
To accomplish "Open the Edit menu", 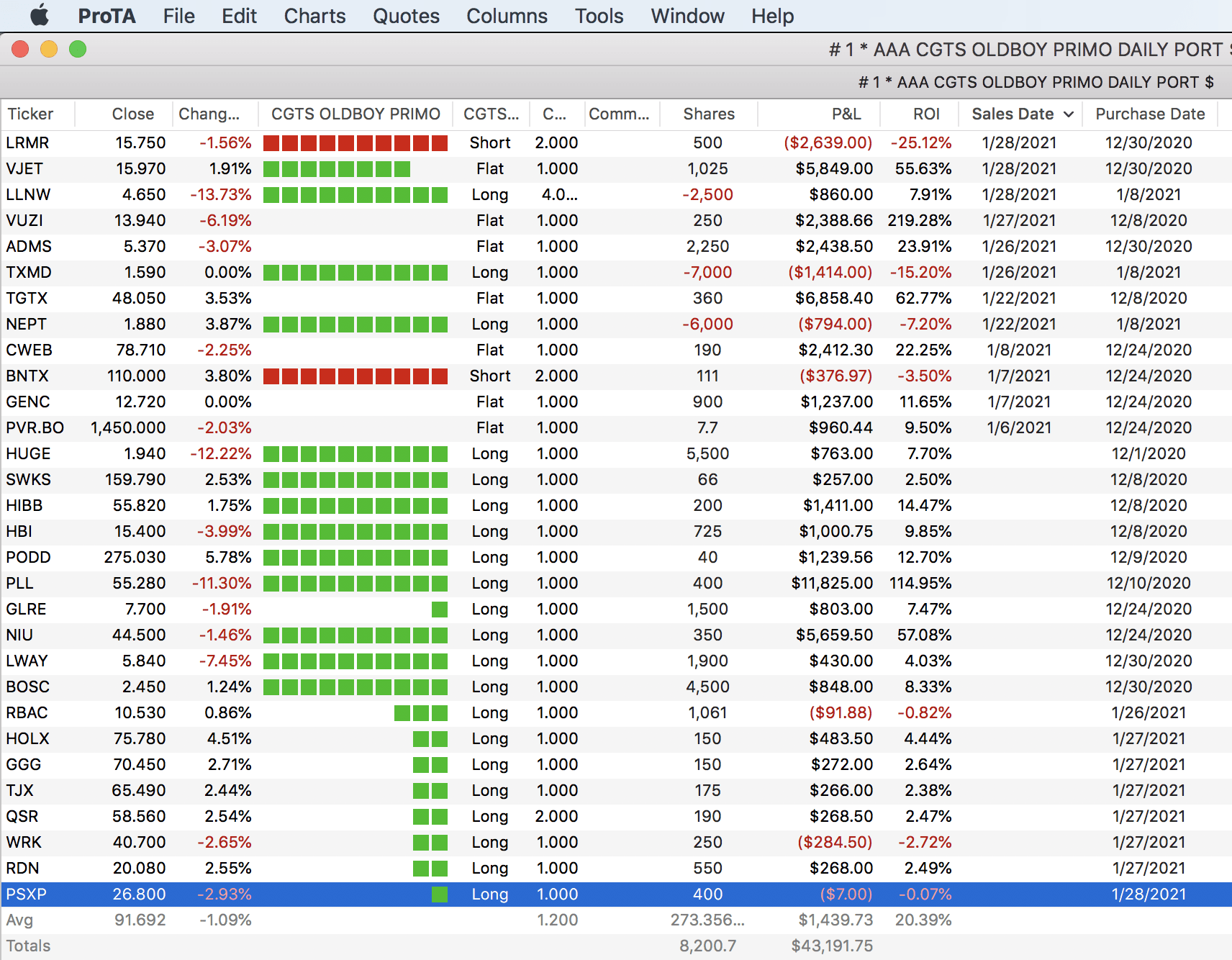I will (239, 16).
